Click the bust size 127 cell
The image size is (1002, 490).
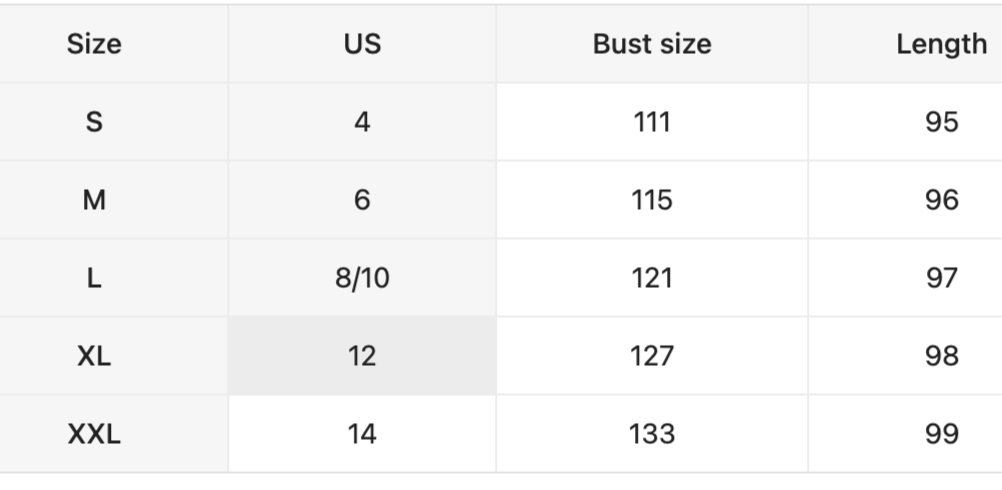click(652, 356)
